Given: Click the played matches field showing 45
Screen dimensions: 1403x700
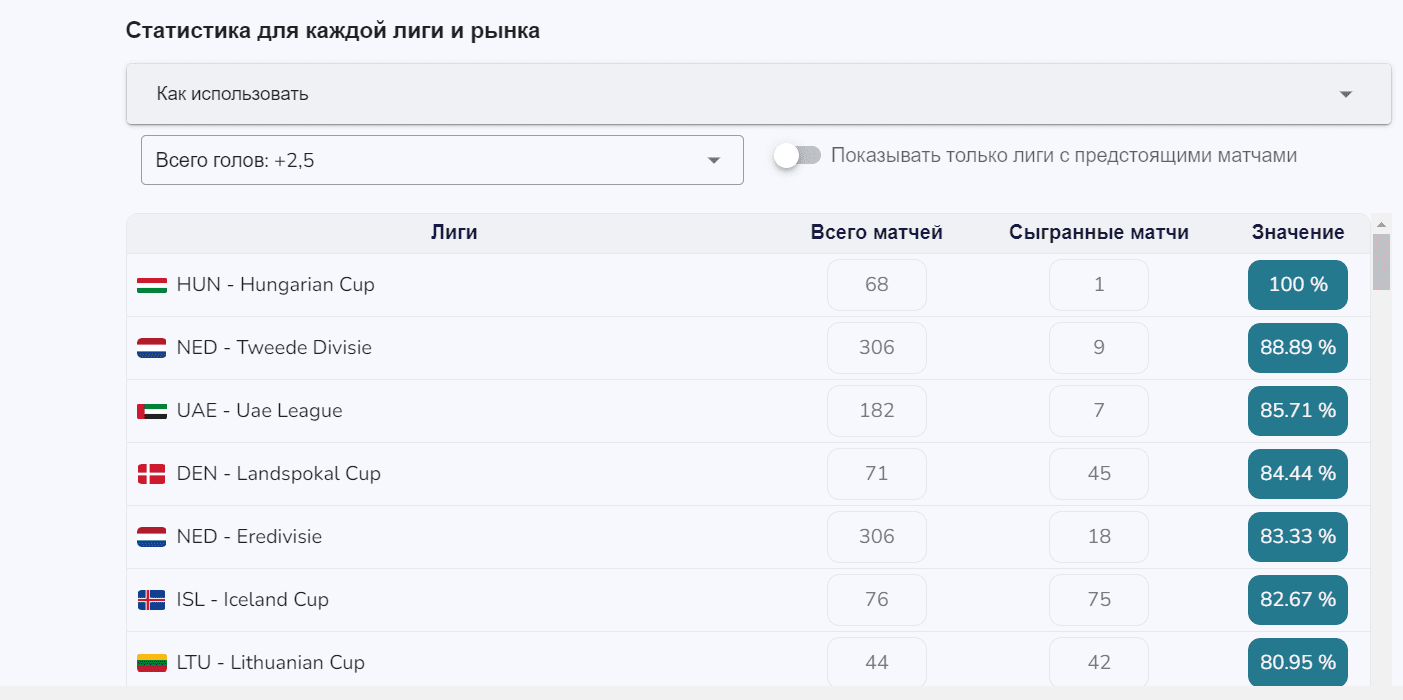Looking at the screenshot, I should click(x=1098, y=473).
